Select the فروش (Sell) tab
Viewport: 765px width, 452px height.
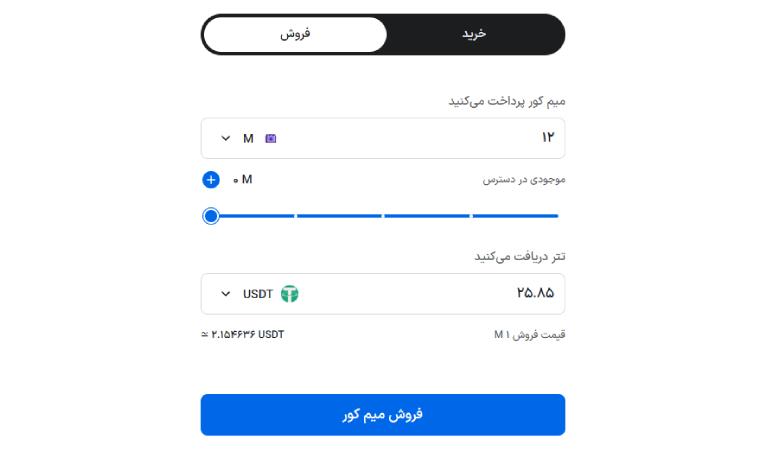click(x=294, y=34)
